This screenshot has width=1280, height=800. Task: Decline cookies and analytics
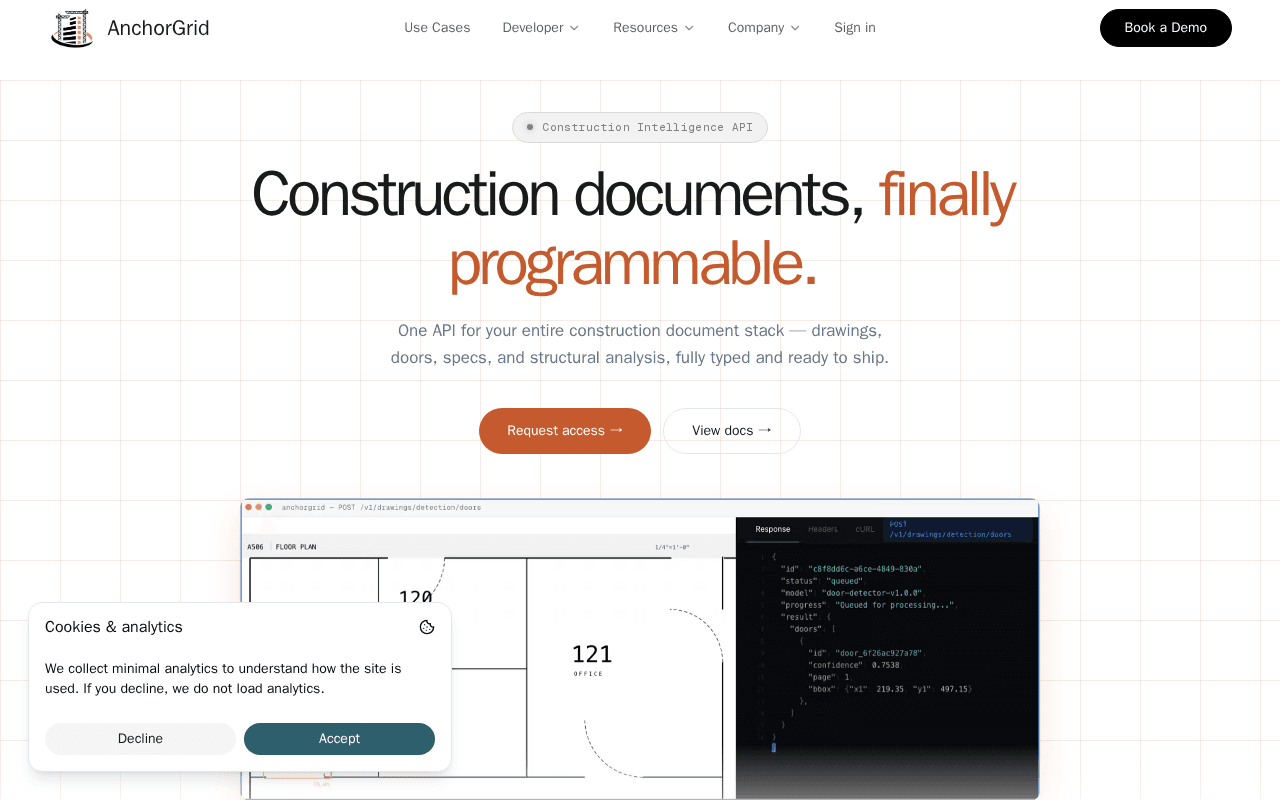coord(140,739)
